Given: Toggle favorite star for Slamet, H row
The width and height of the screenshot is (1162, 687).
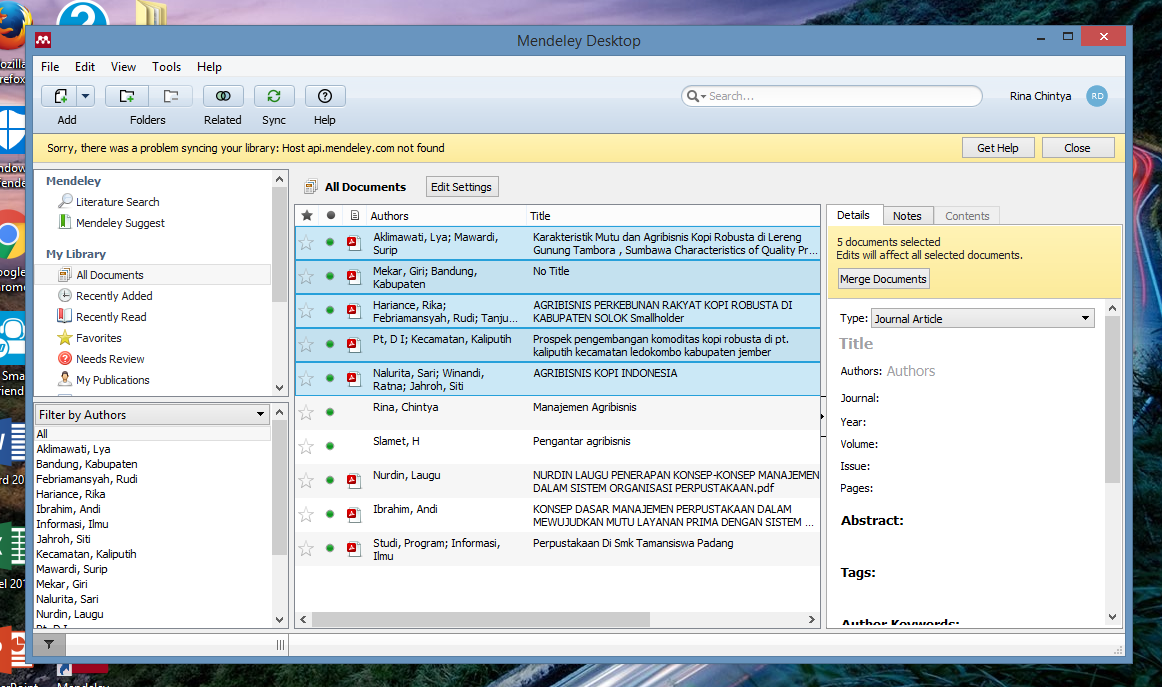Looking at the screenshot, I should (x=306, y=446).
